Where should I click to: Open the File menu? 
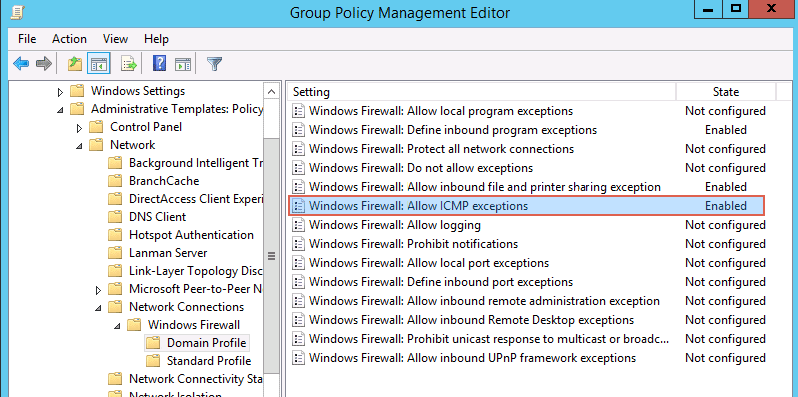click(27, 39)
